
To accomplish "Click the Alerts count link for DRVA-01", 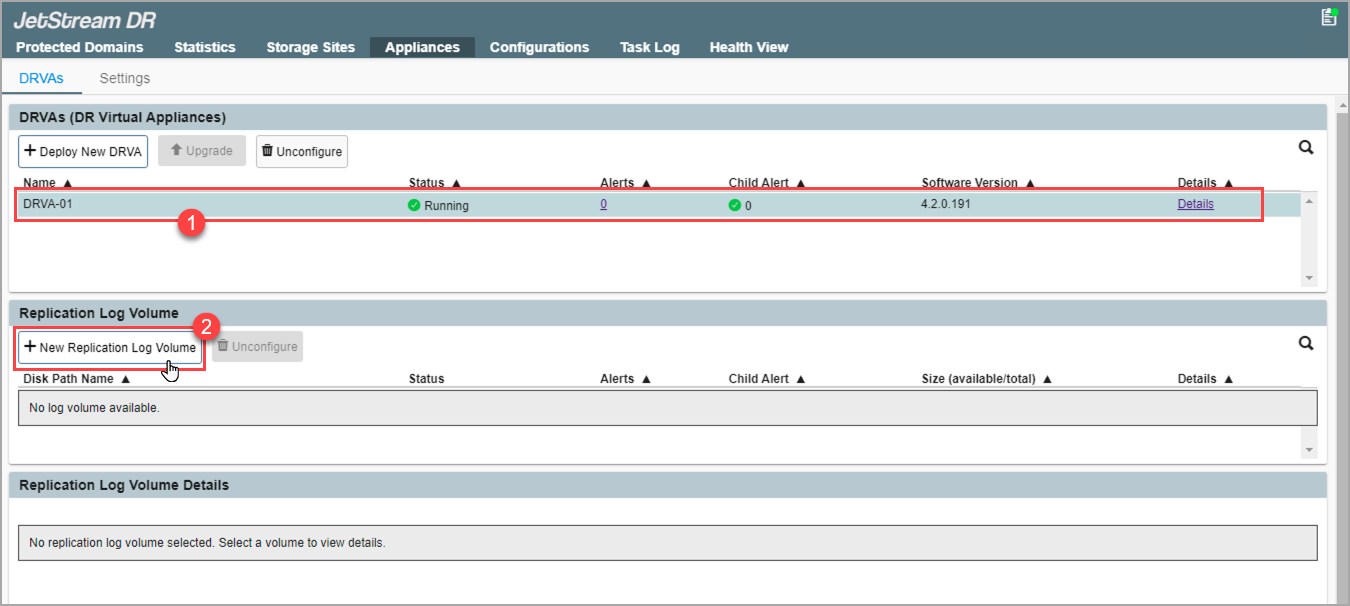I will pos(604,204).
